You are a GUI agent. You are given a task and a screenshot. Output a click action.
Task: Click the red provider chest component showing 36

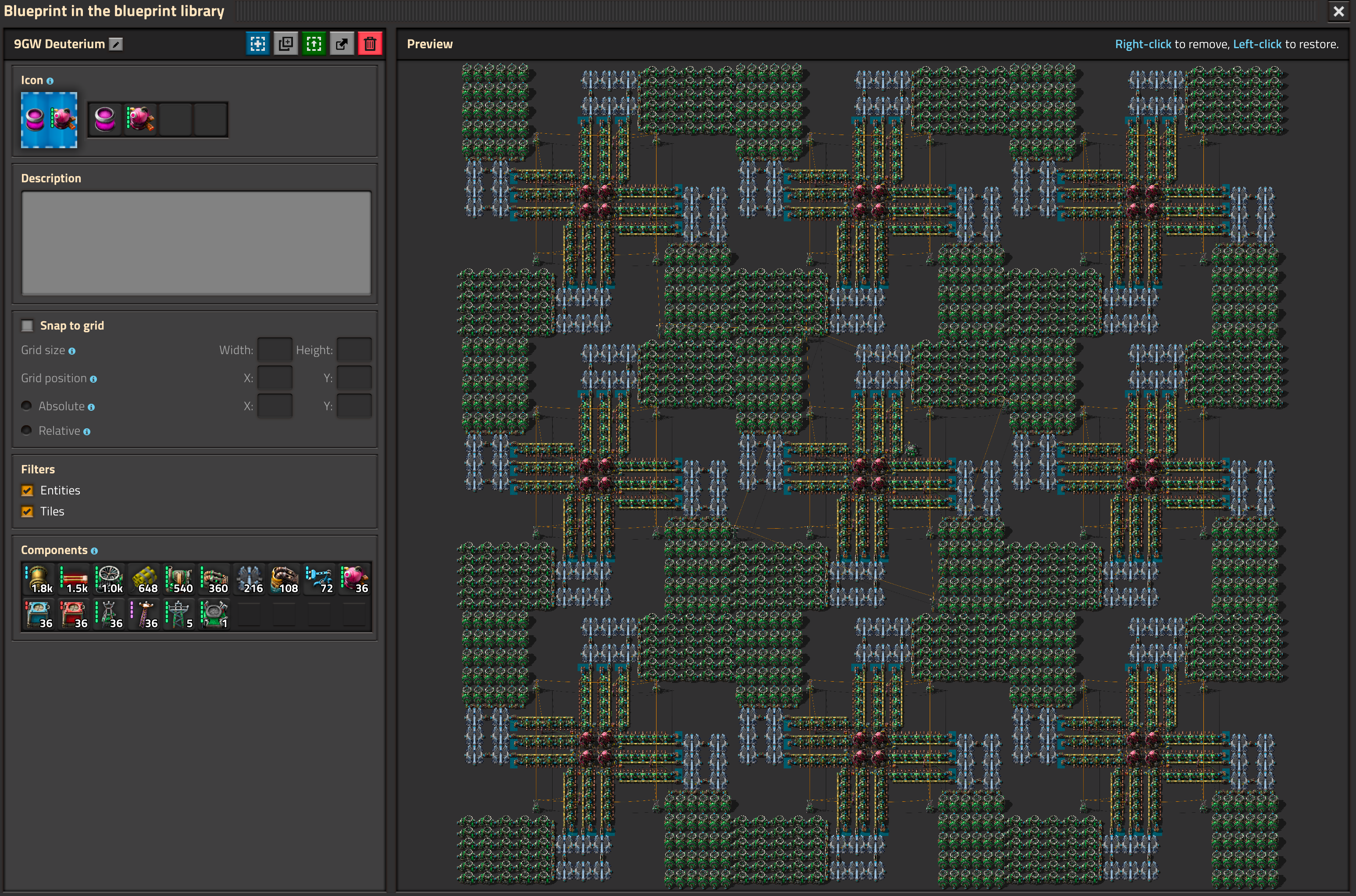[x=74, y=614]
